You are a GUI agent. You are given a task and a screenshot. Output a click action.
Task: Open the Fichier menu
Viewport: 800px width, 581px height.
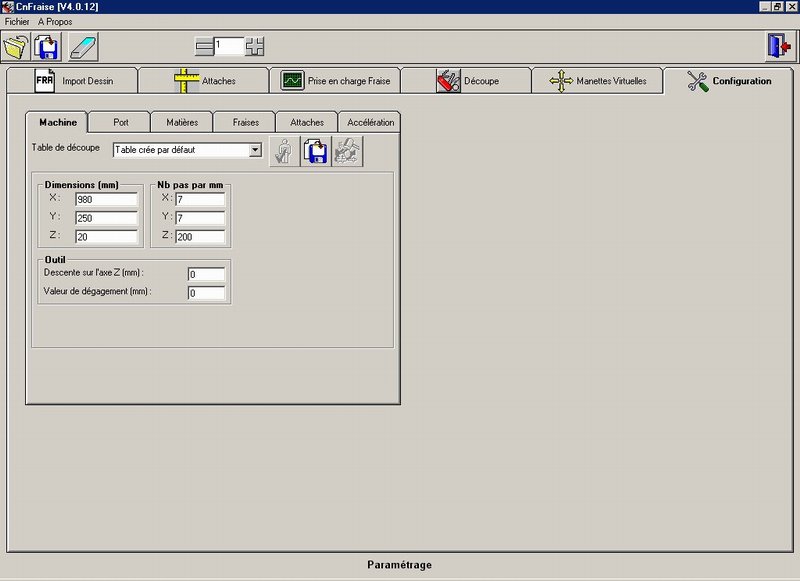click(x=17, y=21)
